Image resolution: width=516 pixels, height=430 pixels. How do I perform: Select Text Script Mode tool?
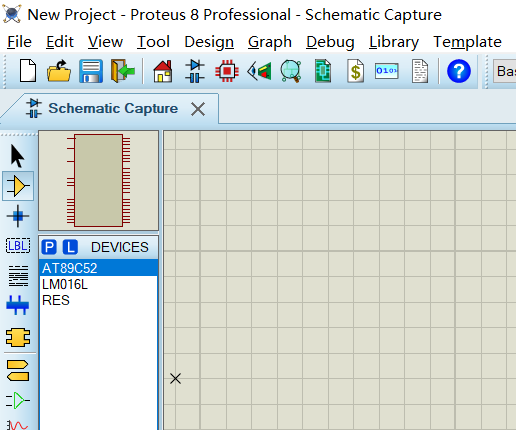pyautogui.click(x=18, y=276)
